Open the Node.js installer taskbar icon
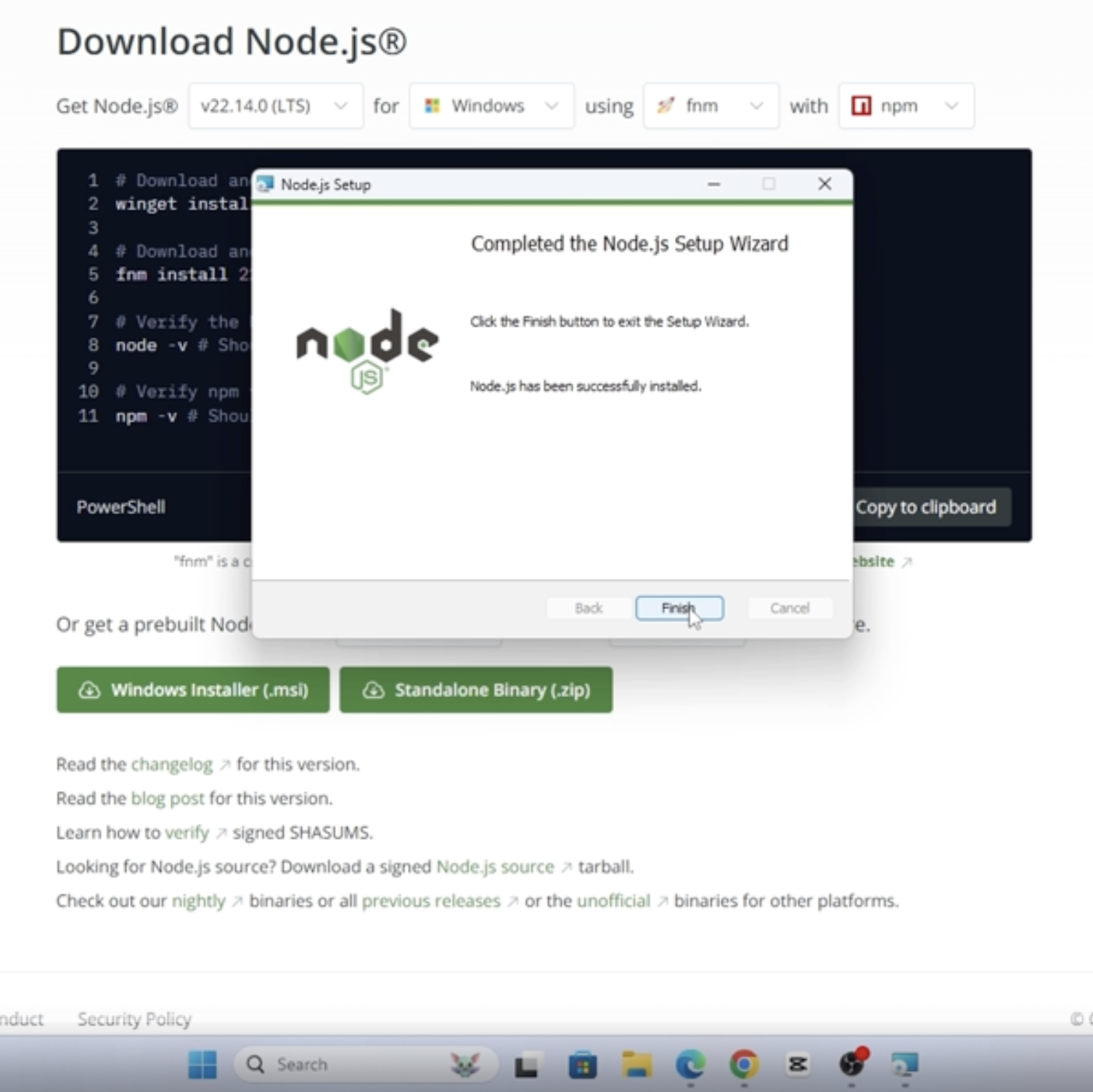The image size is (1093, 1092). (905, 1065)
